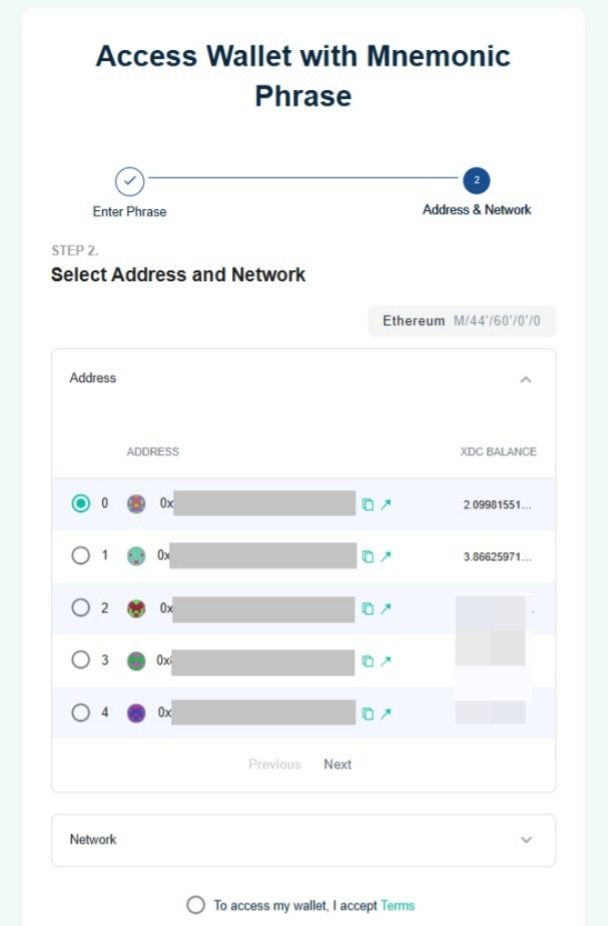Viewport: 608px width, 926px height.
Task: Open row 0 address in explorer
Action: [385, 504]
